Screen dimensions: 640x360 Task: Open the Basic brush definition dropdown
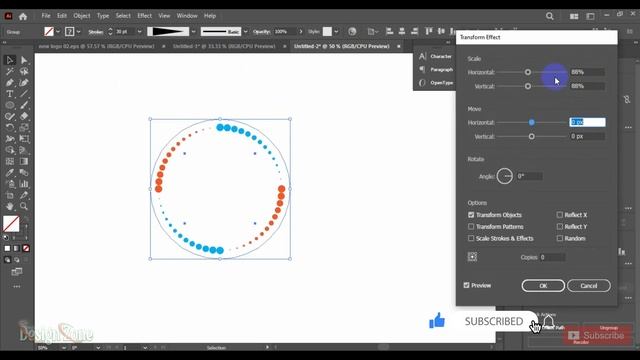(x=245, y=31)
